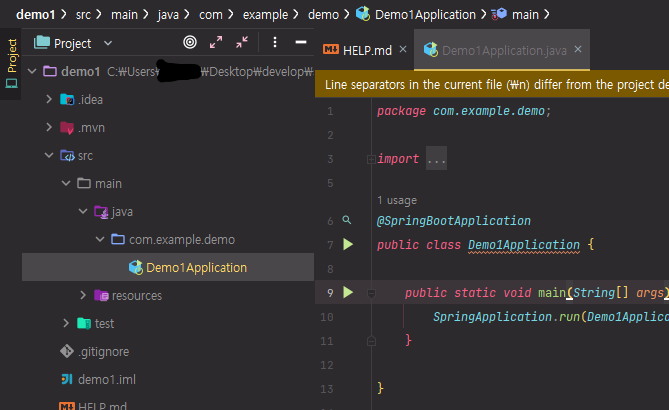
Task: Select the .gitignore file
Action: click(x=104, y=352)
